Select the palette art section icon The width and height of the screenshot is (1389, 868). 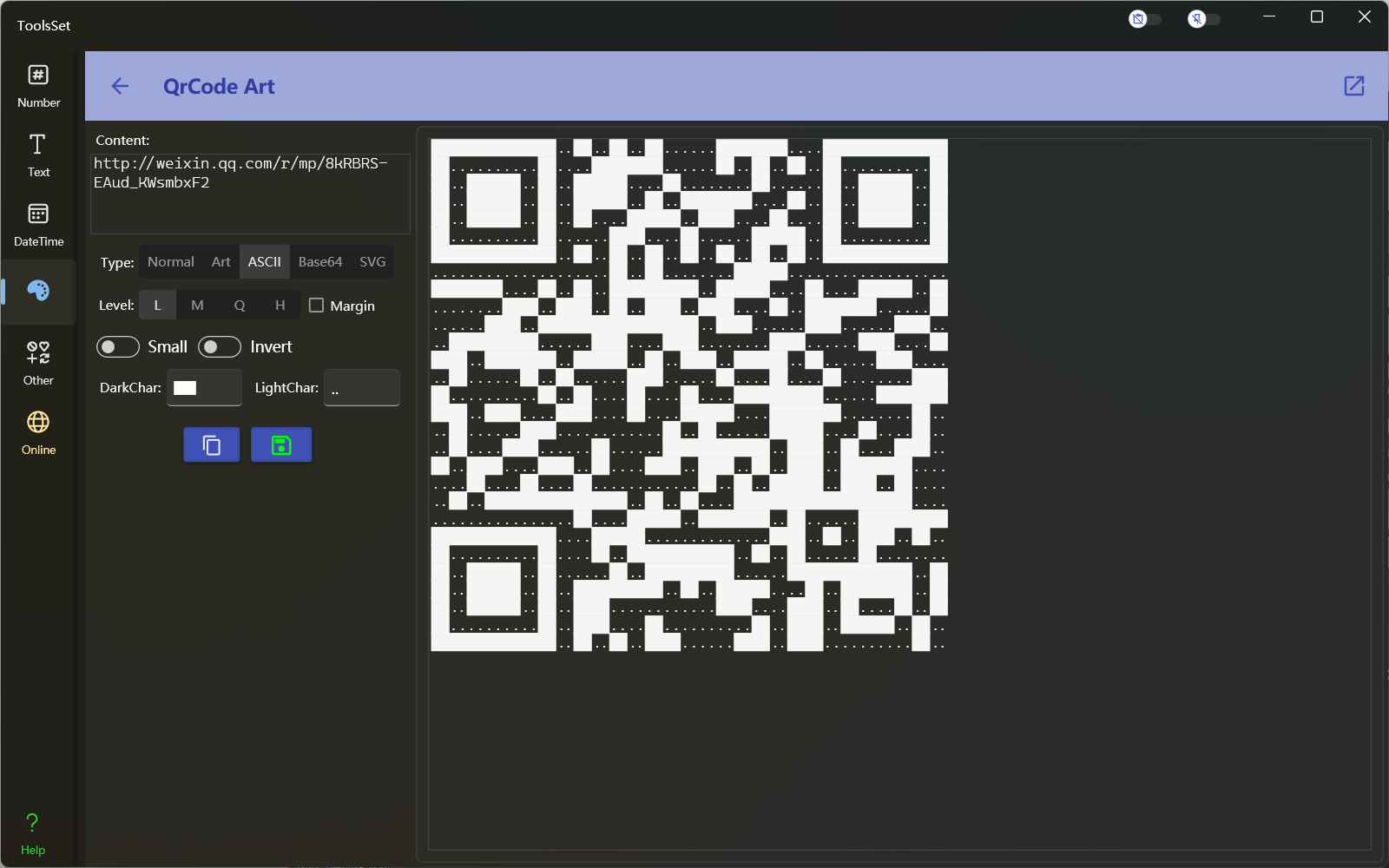[38, 291]
